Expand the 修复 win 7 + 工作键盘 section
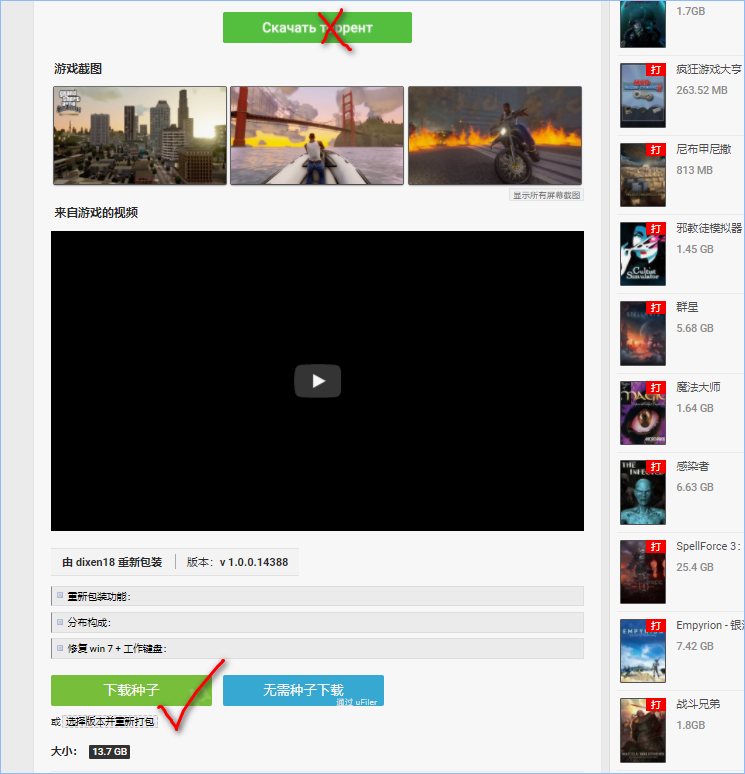 (115, 648)
